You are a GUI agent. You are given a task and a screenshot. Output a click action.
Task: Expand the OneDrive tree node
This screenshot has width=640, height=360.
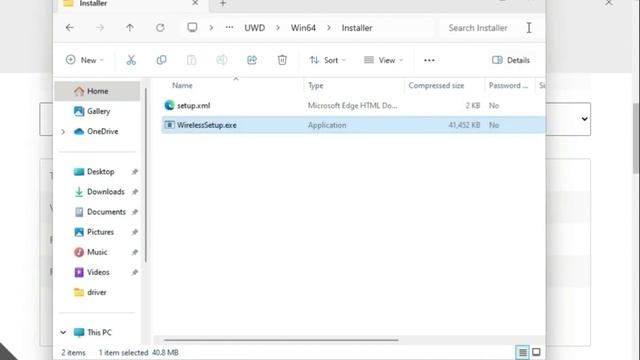[x=63, y=131]
